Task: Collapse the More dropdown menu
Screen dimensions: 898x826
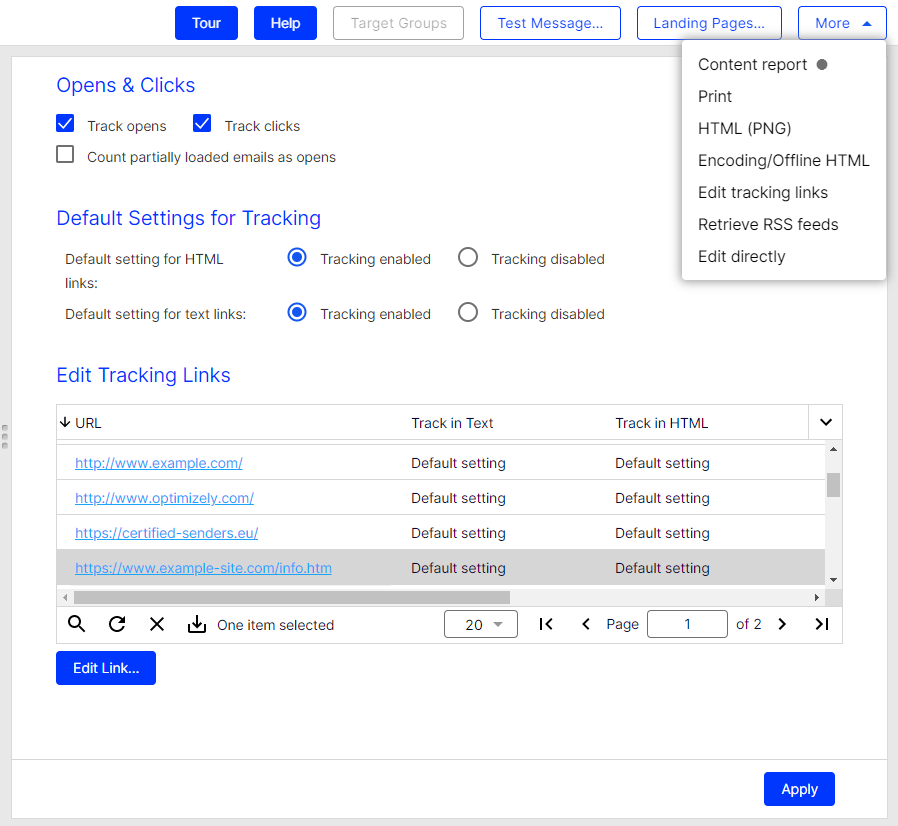Action: coord(842,23)
